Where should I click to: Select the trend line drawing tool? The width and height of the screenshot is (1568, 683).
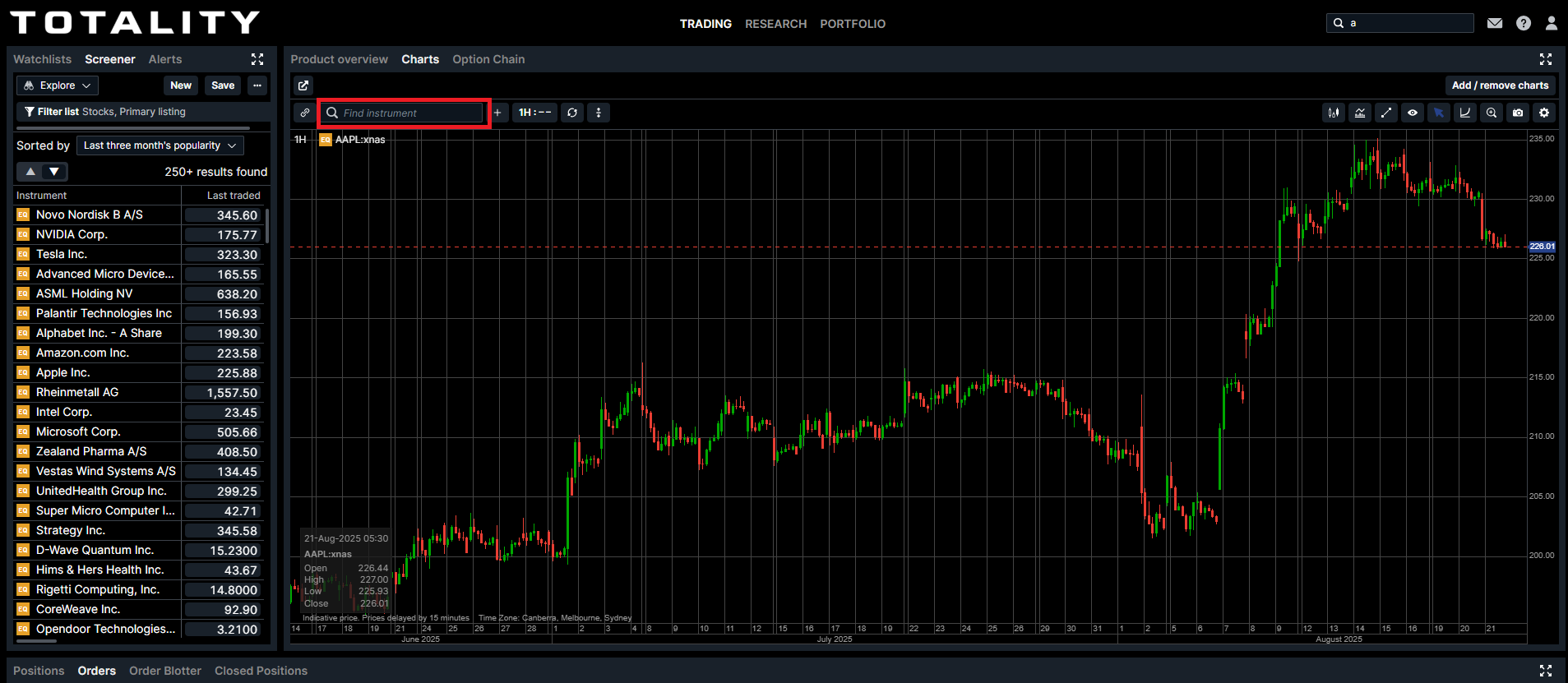[x=1386, y=113]
